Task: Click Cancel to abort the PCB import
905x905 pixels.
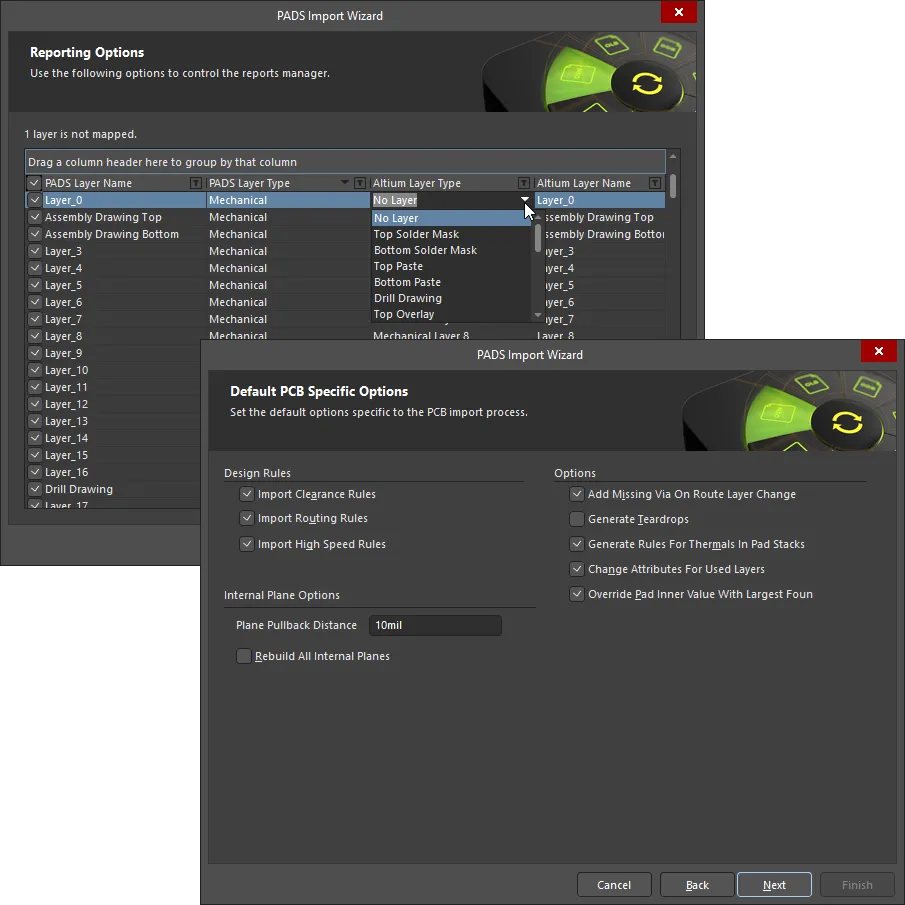Action: point(614,884)
